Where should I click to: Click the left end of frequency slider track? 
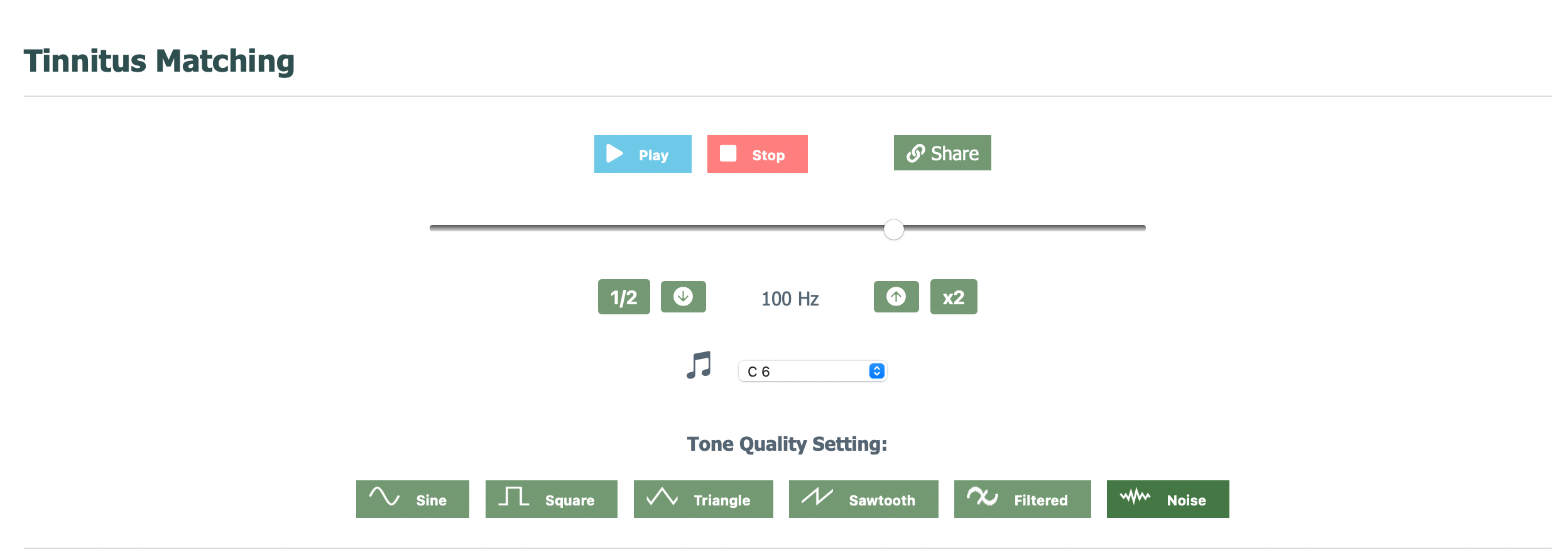[x=433, y=228]
